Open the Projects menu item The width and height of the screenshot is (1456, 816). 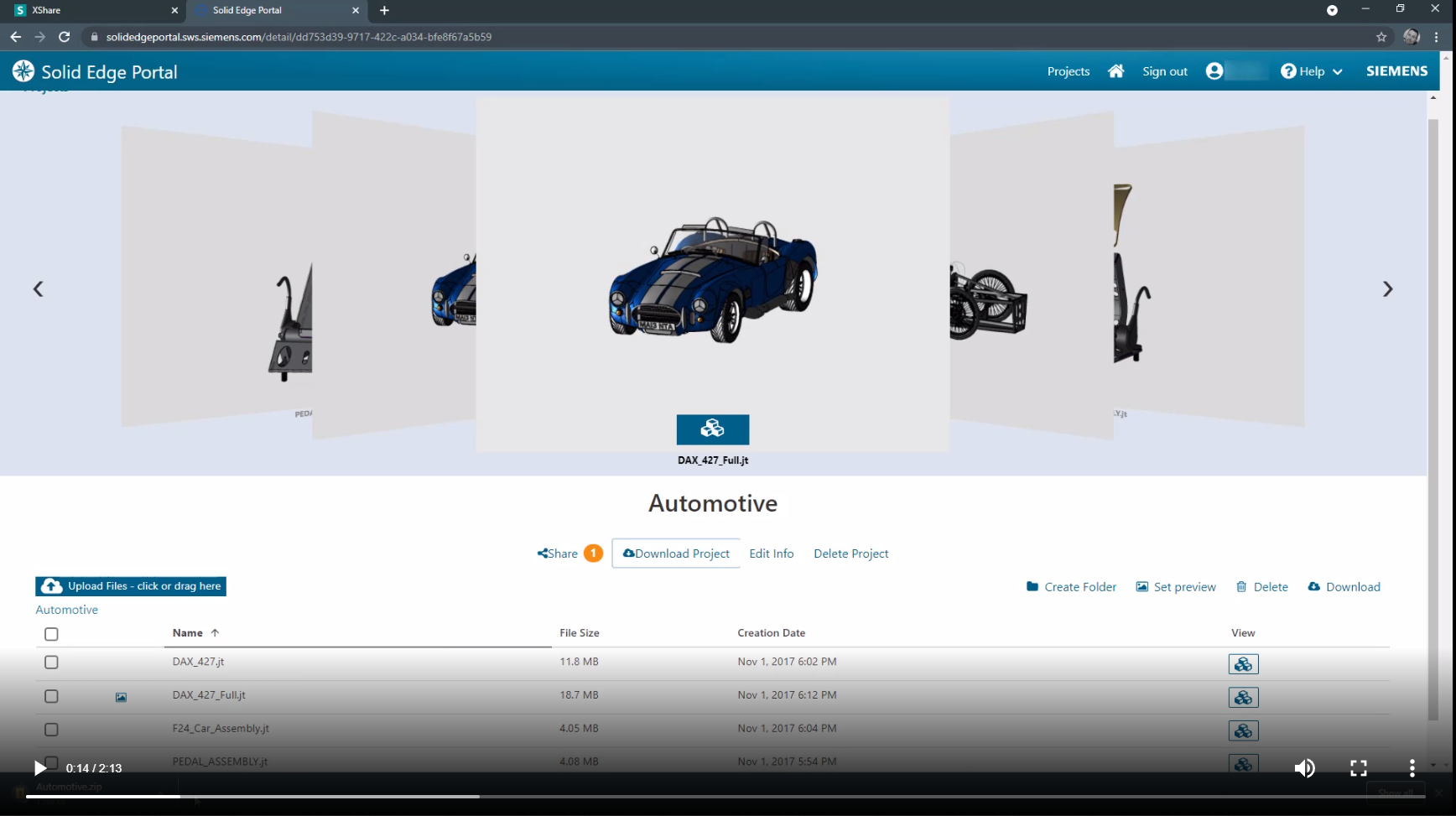(1068, 71)
